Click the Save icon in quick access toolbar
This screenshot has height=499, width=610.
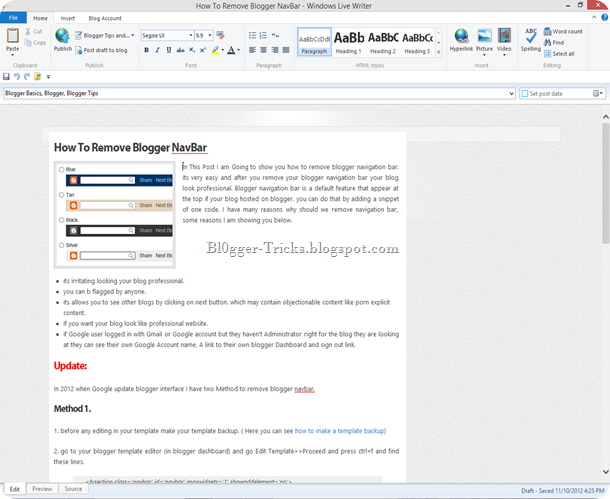[6, 77]
